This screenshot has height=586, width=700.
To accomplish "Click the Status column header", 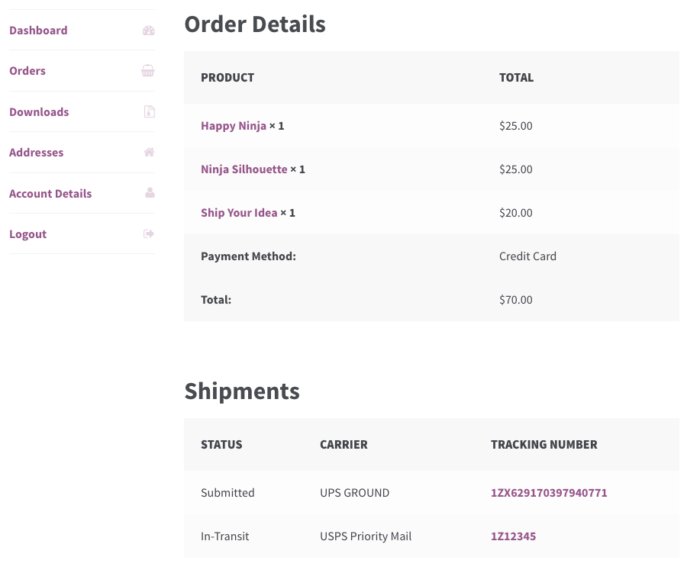I will tap(221, 445).
